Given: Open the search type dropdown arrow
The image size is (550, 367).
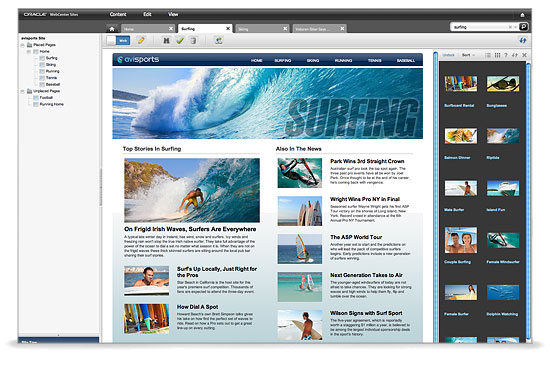Looking at the screenshot, I should pyautogui.click(x=515, y=27).
